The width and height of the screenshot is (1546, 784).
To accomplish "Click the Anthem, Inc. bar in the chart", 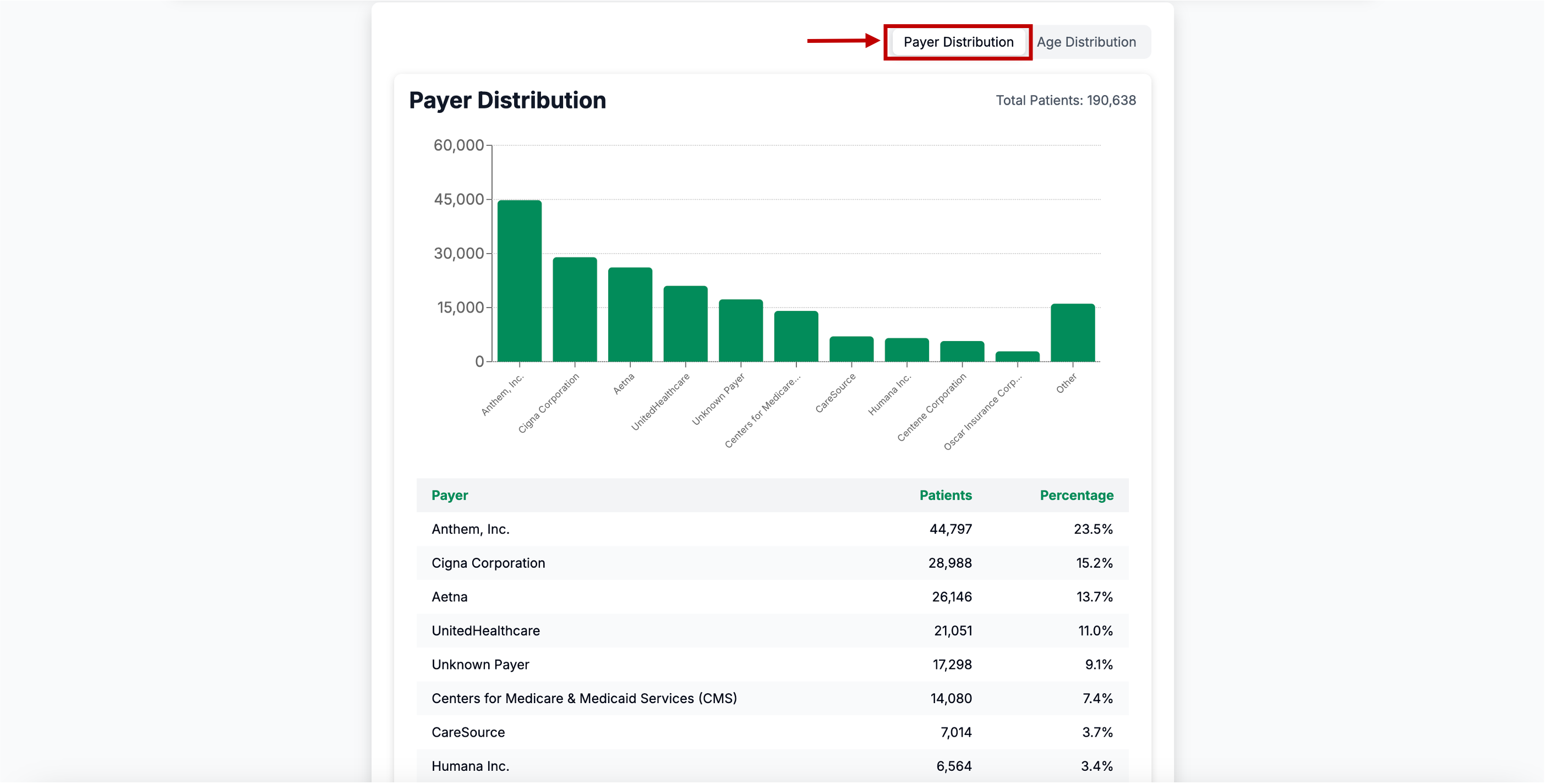I will pos(519,281).
